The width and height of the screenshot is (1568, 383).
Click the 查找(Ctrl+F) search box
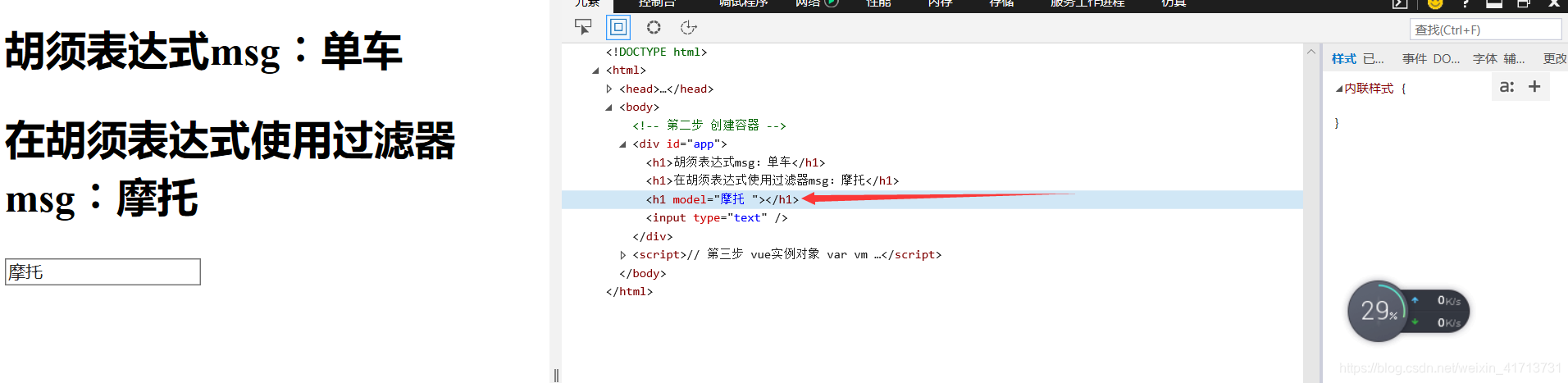1485,30
